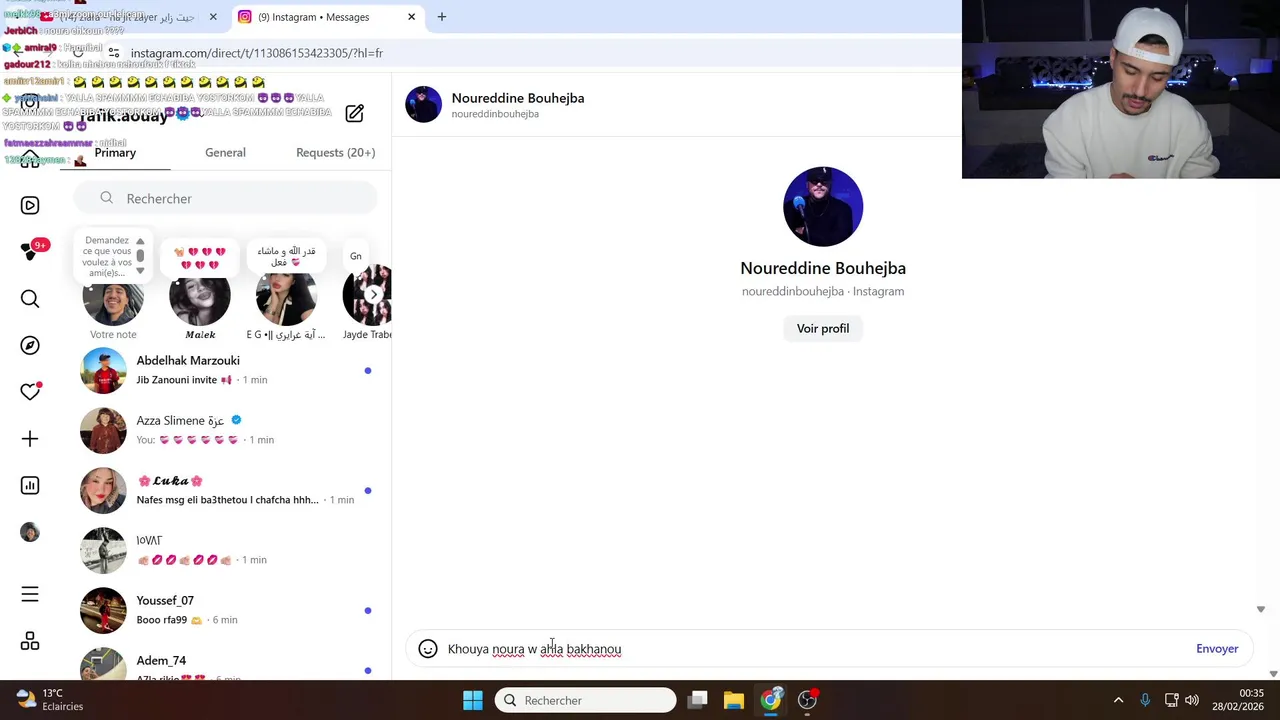Start a new message with the compose icon
The width and height of the screenshot is (1280, 720).
click(x=354, y=113)
